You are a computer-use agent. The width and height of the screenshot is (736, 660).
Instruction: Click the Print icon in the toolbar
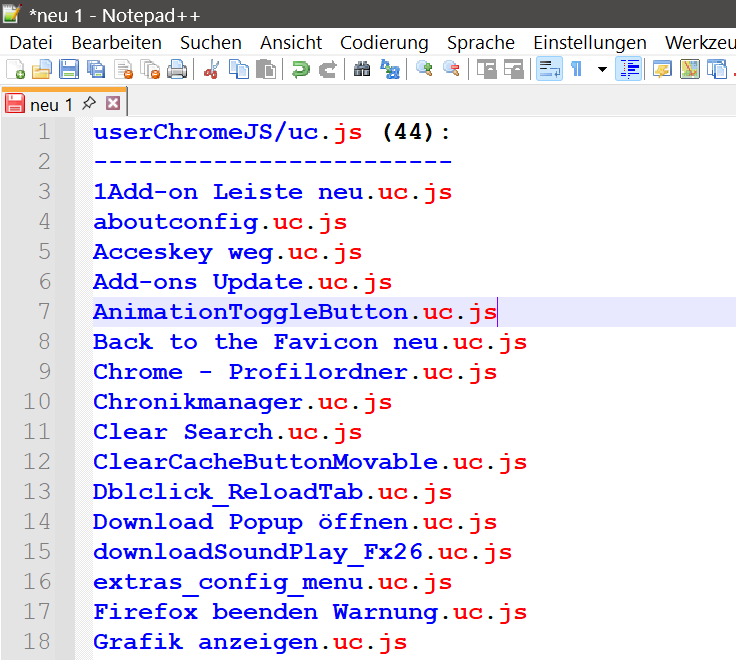pyautogui.click(x=177, y=69)
